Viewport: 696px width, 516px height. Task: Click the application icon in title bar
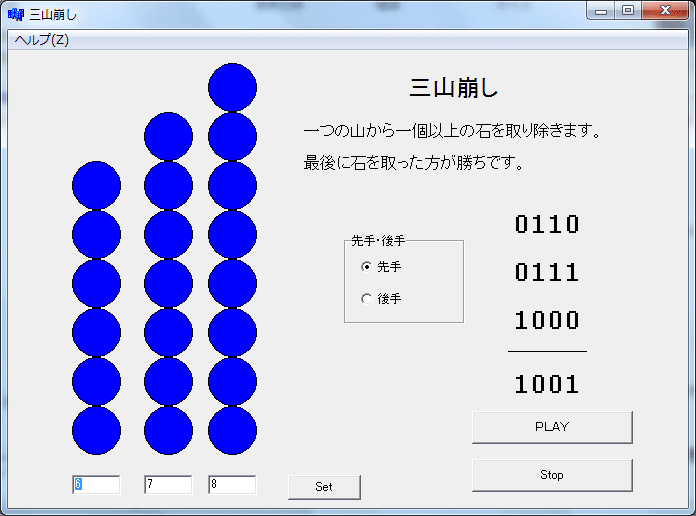click(x=16, y=15)
